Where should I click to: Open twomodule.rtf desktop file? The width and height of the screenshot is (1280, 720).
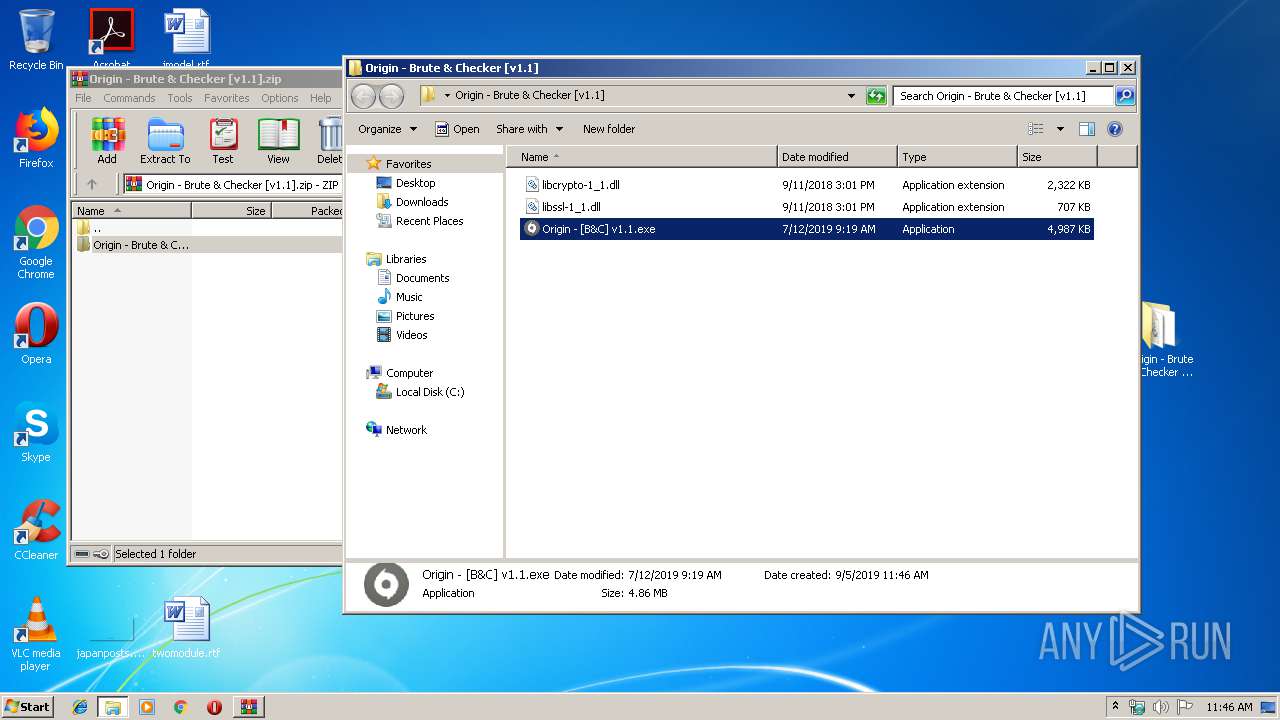coord(186,628)
